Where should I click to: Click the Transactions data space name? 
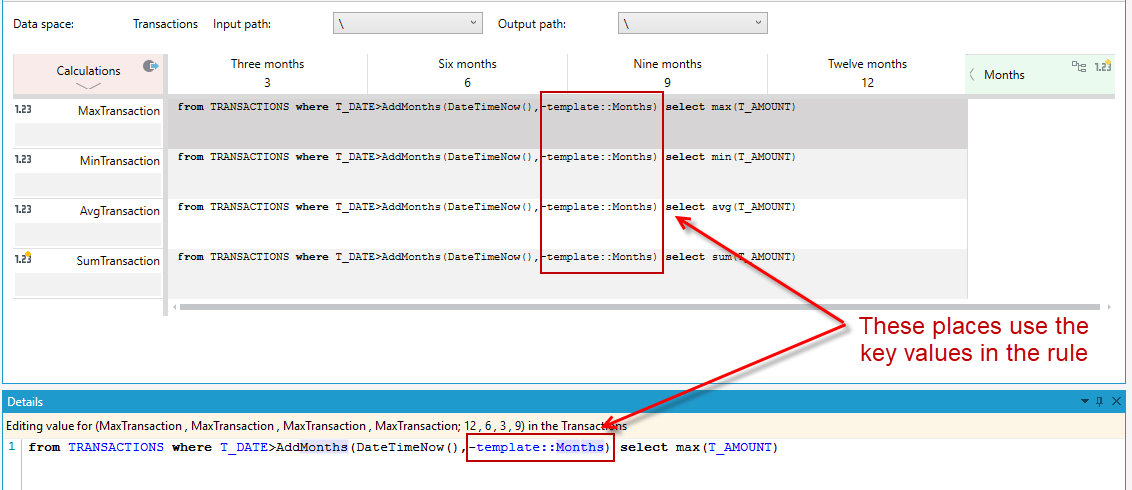[x=165, y=24]
